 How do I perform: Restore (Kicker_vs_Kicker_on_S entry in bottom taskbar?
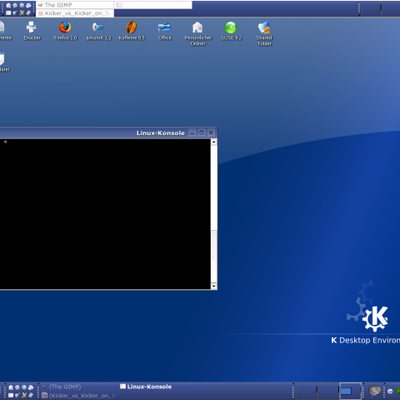click(79, 396)
